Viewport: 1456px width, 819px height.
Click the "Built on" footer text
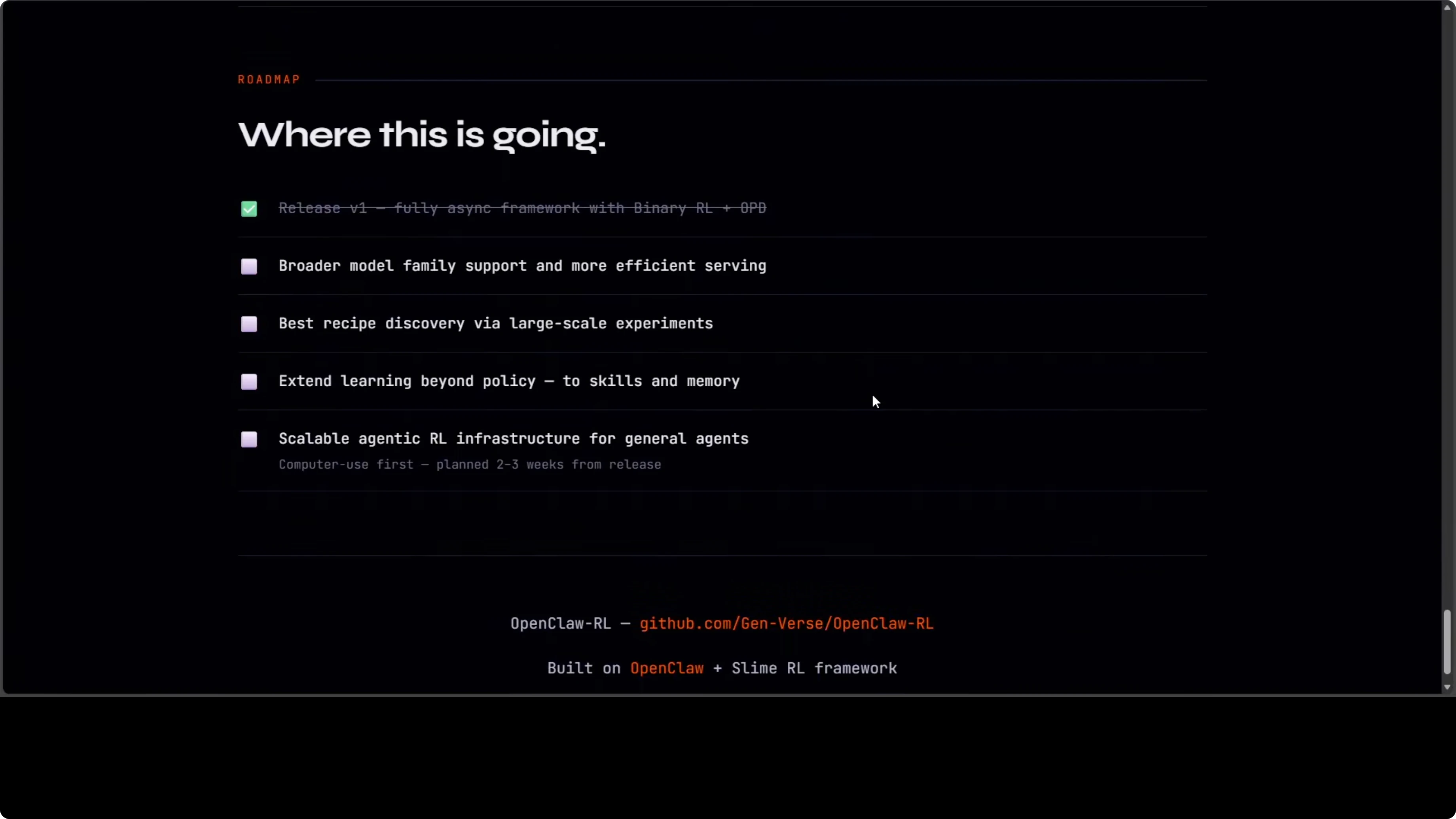pos(584,668)
